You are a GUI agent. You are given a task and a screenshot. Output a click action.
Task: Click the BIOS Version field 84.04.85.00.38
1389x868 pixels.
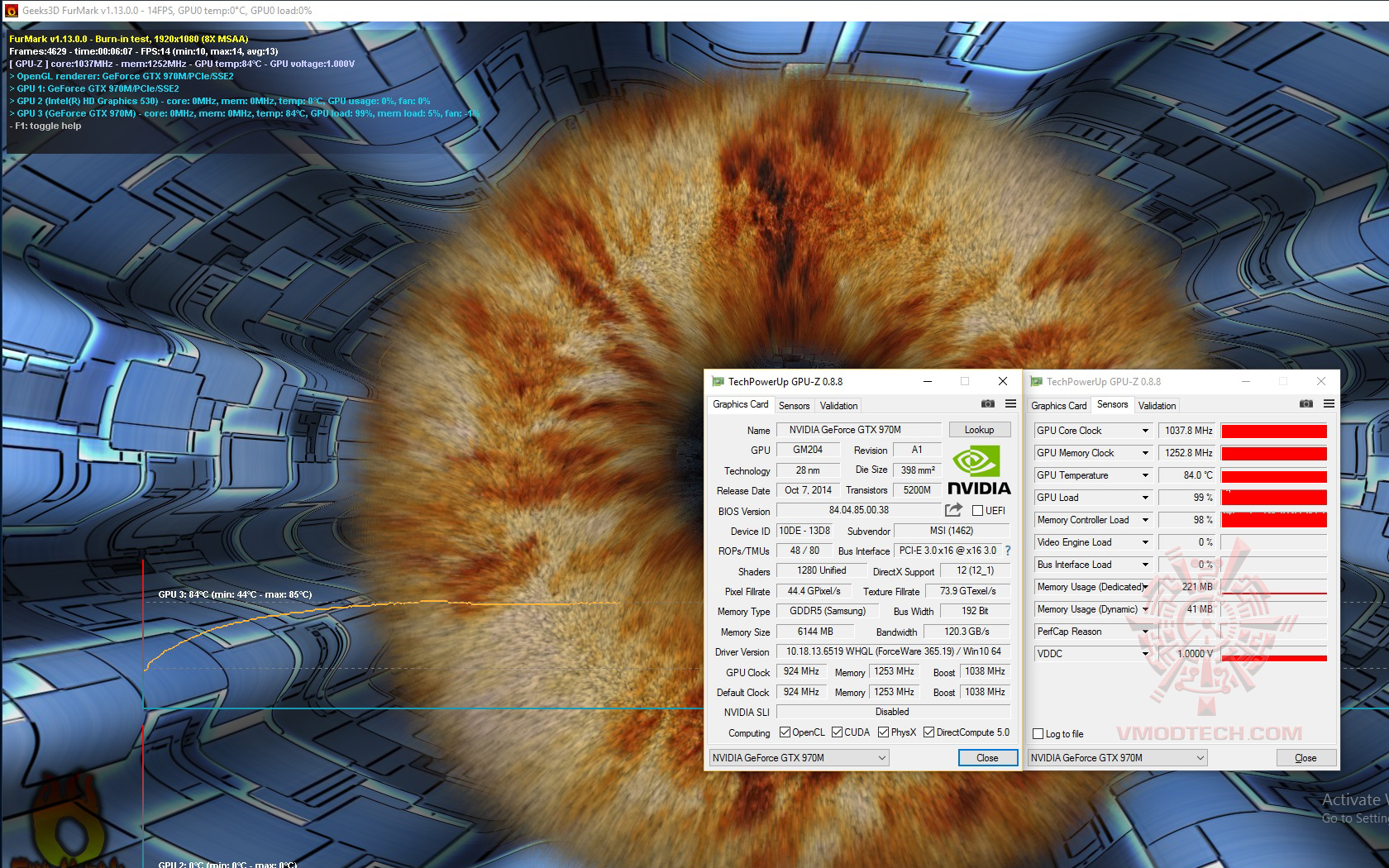pyautogui.click(x=859, y=510)
